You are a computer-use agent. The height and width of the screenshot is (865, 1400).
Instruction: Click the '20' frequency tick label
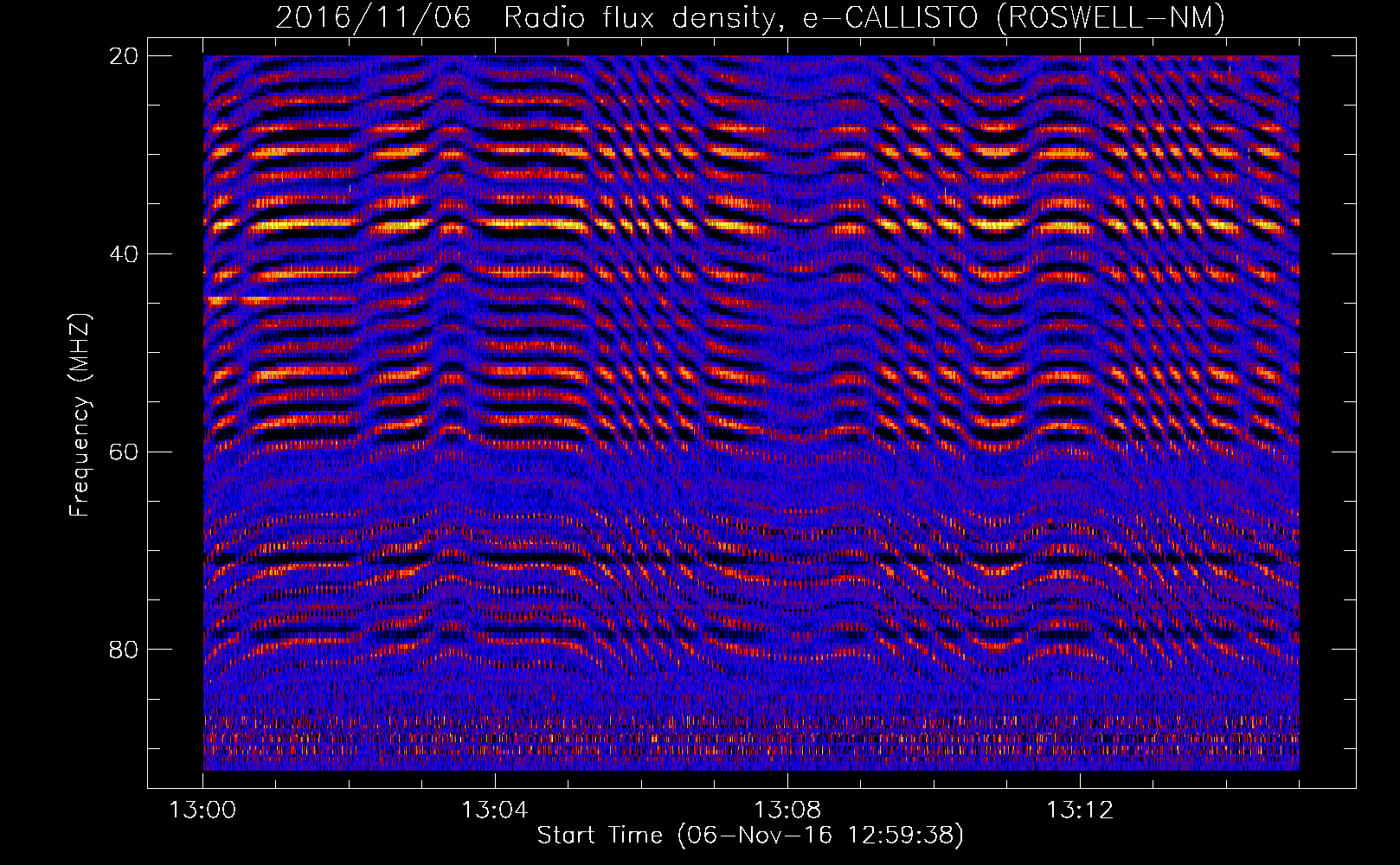click(125, 56)
